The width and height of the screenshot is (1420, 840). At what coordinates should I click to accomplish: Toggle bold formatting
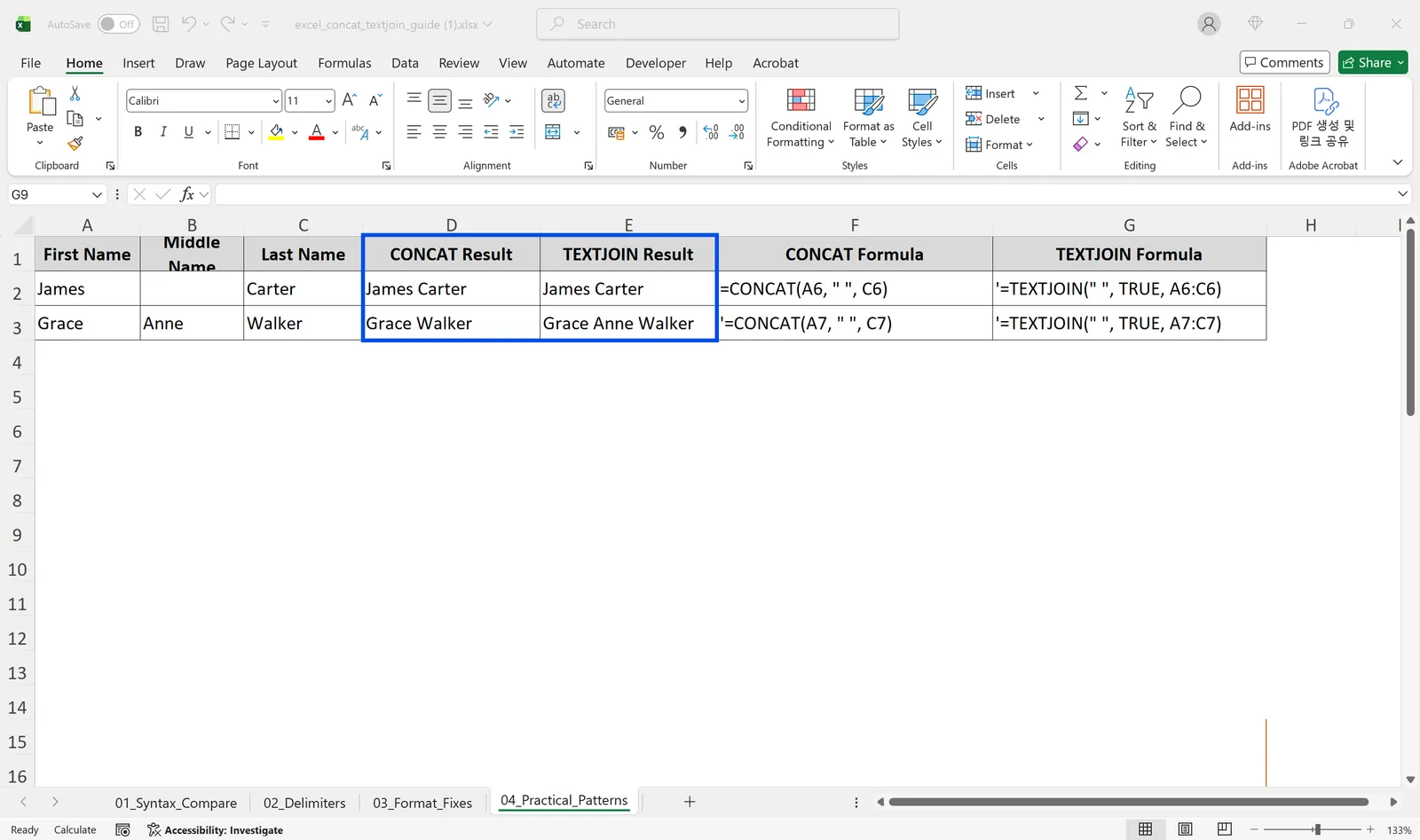138,132
